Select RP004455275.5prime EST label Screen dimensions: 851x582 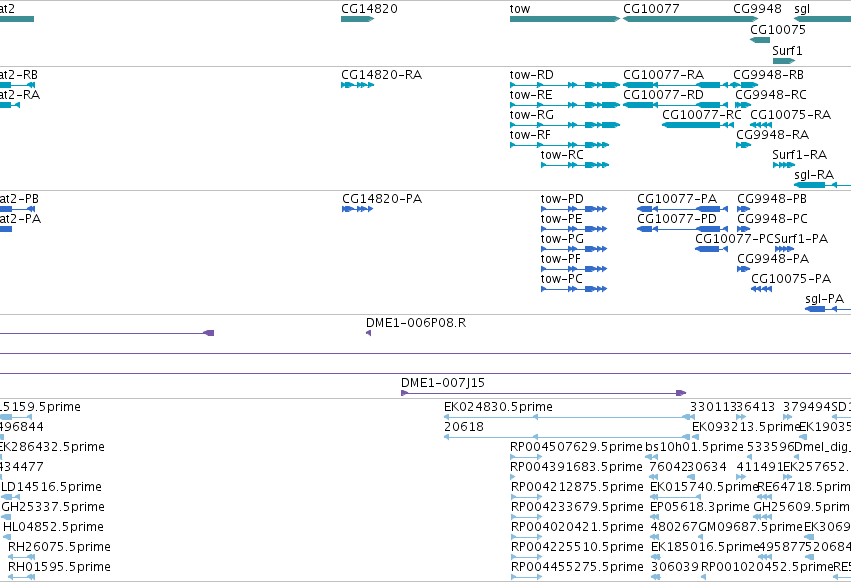(577, 568)
